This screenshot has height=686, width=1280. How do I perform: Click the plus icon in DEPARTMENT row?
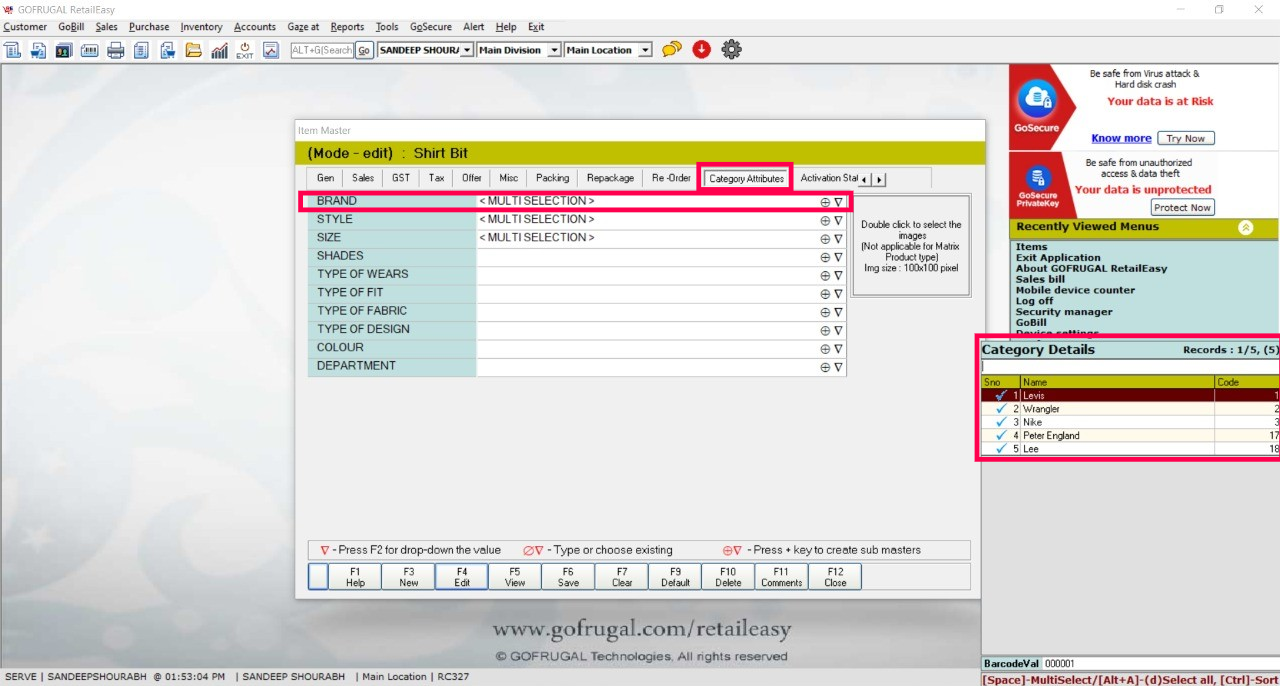(825, 367)
